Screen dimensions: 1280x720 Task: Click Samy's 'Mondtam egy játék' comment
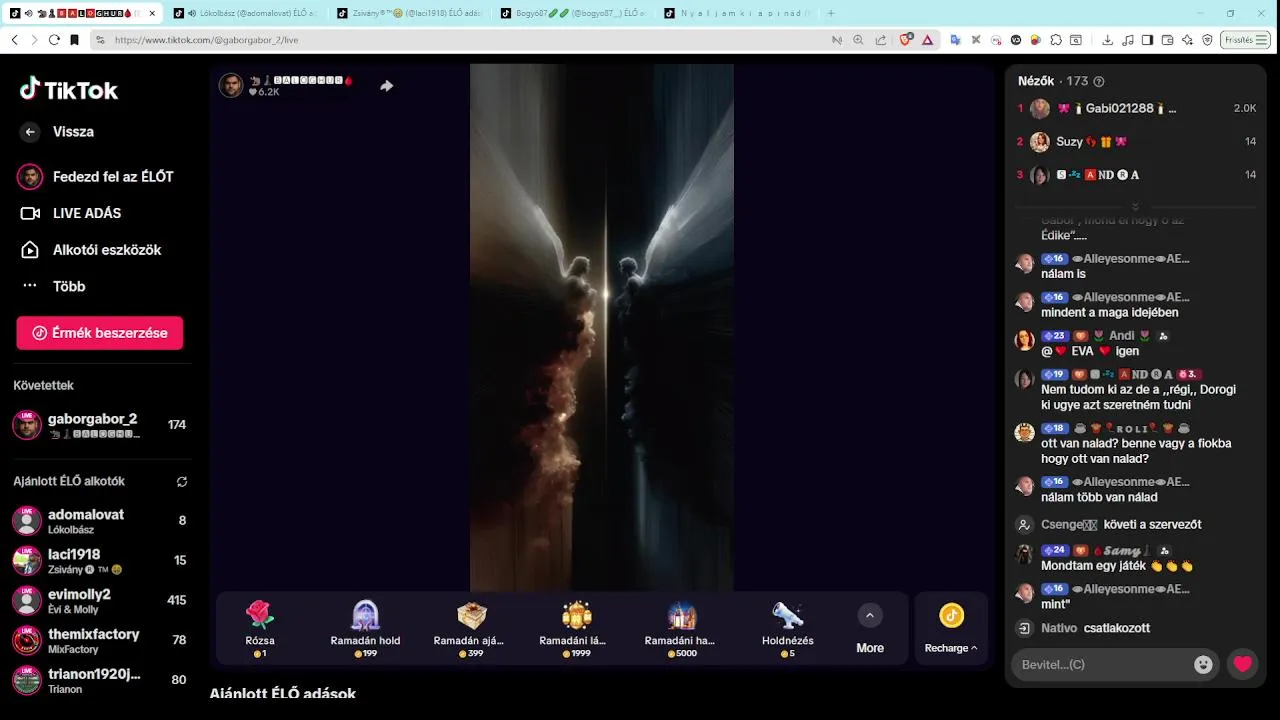(x=1117, y=566)
